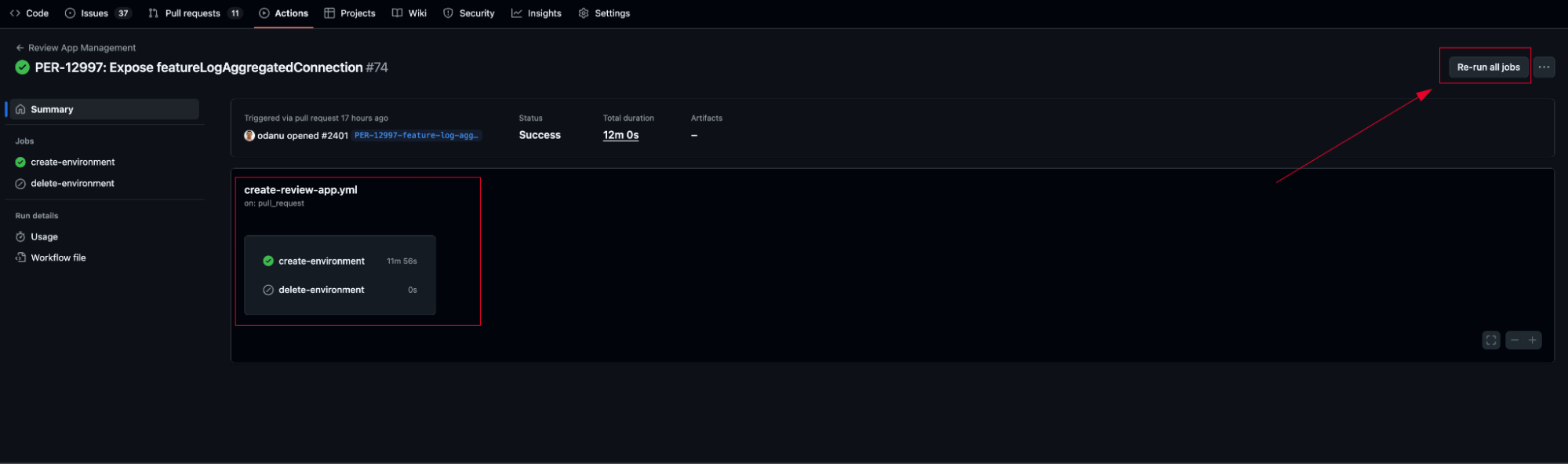Screen dimensions: 1568x464
Task: Open the Wiki tab
Action: (x=409, y=13)
